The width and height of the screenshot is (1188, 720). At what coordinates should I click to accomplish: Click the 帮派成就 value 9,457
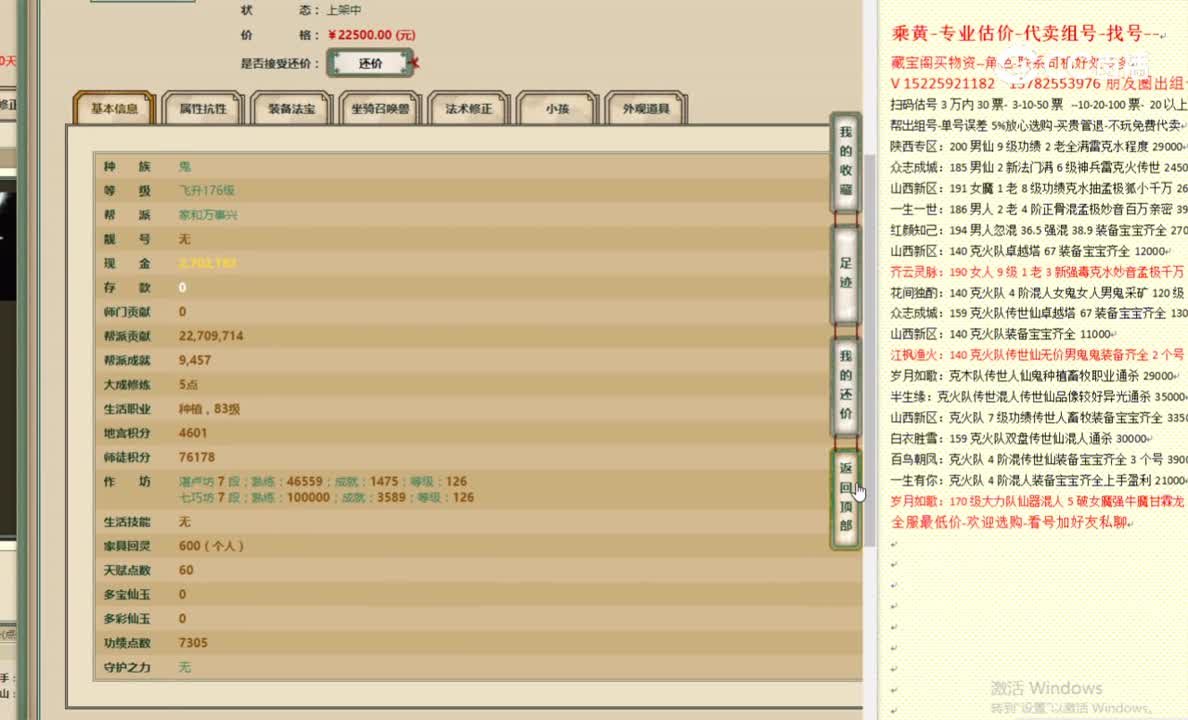point(195,360)
